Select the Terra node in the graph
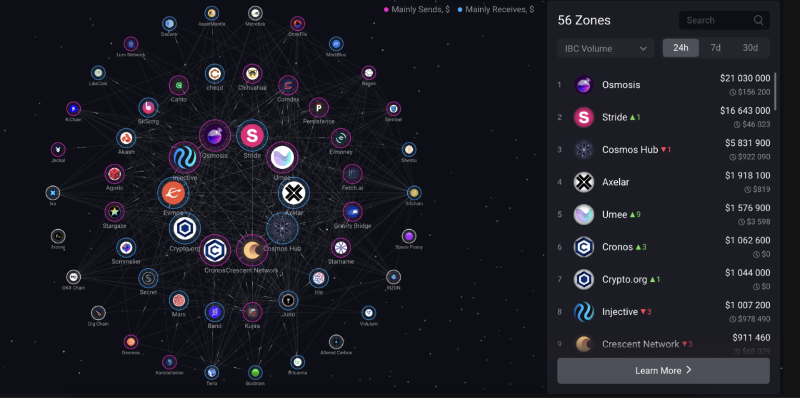 (x=212, y=372)
